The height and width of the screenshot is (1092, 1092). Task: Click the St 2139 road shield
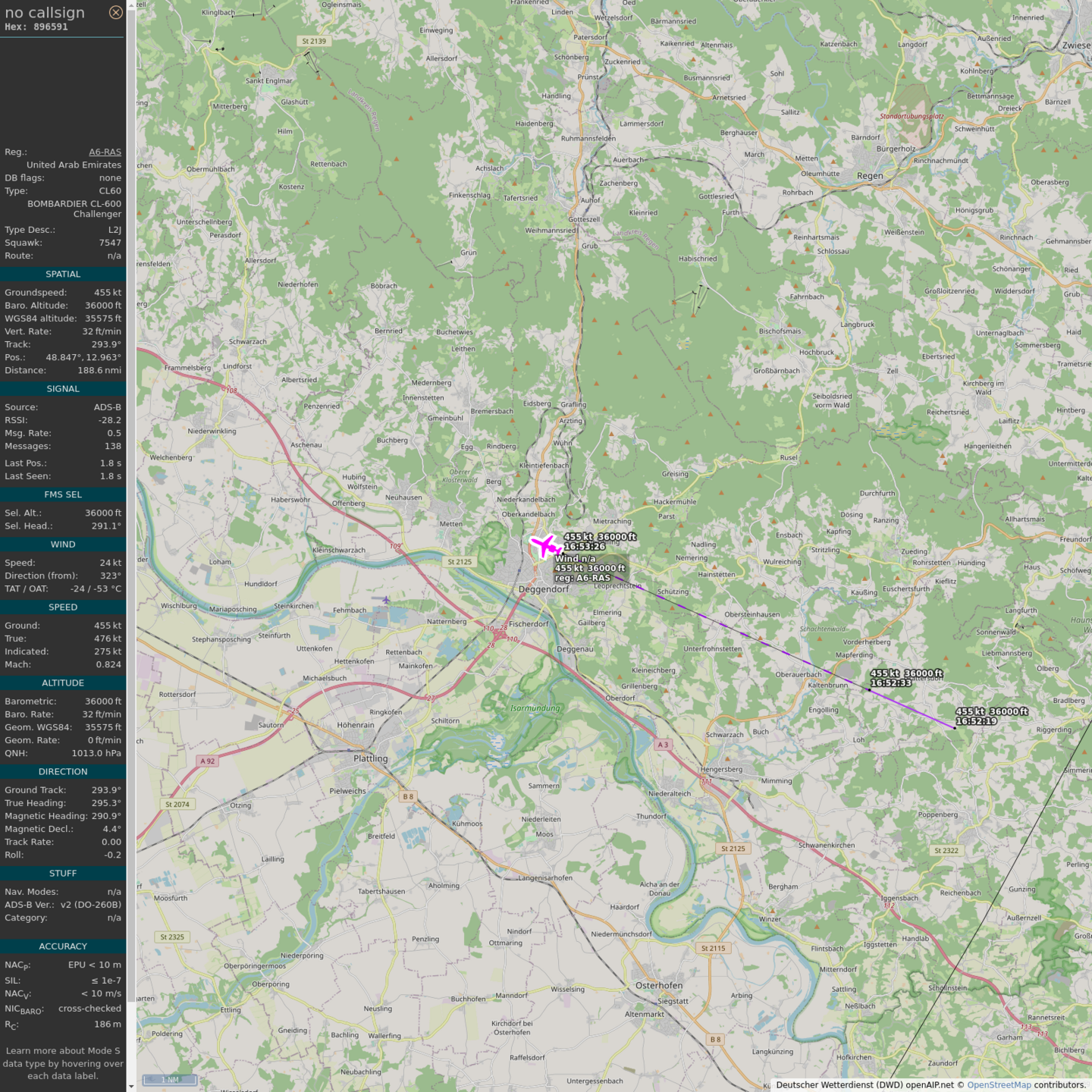point(313,41)
